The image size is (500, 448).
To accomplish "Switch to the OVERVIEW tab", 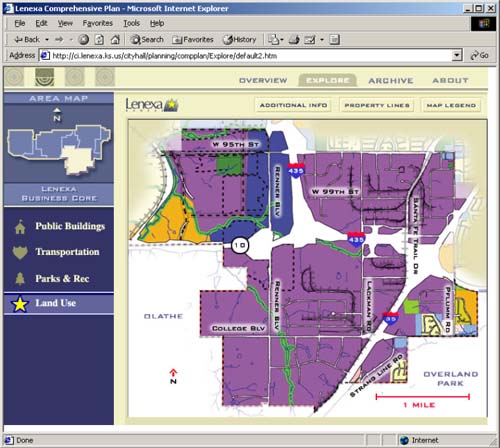I will tap(263, 80).
